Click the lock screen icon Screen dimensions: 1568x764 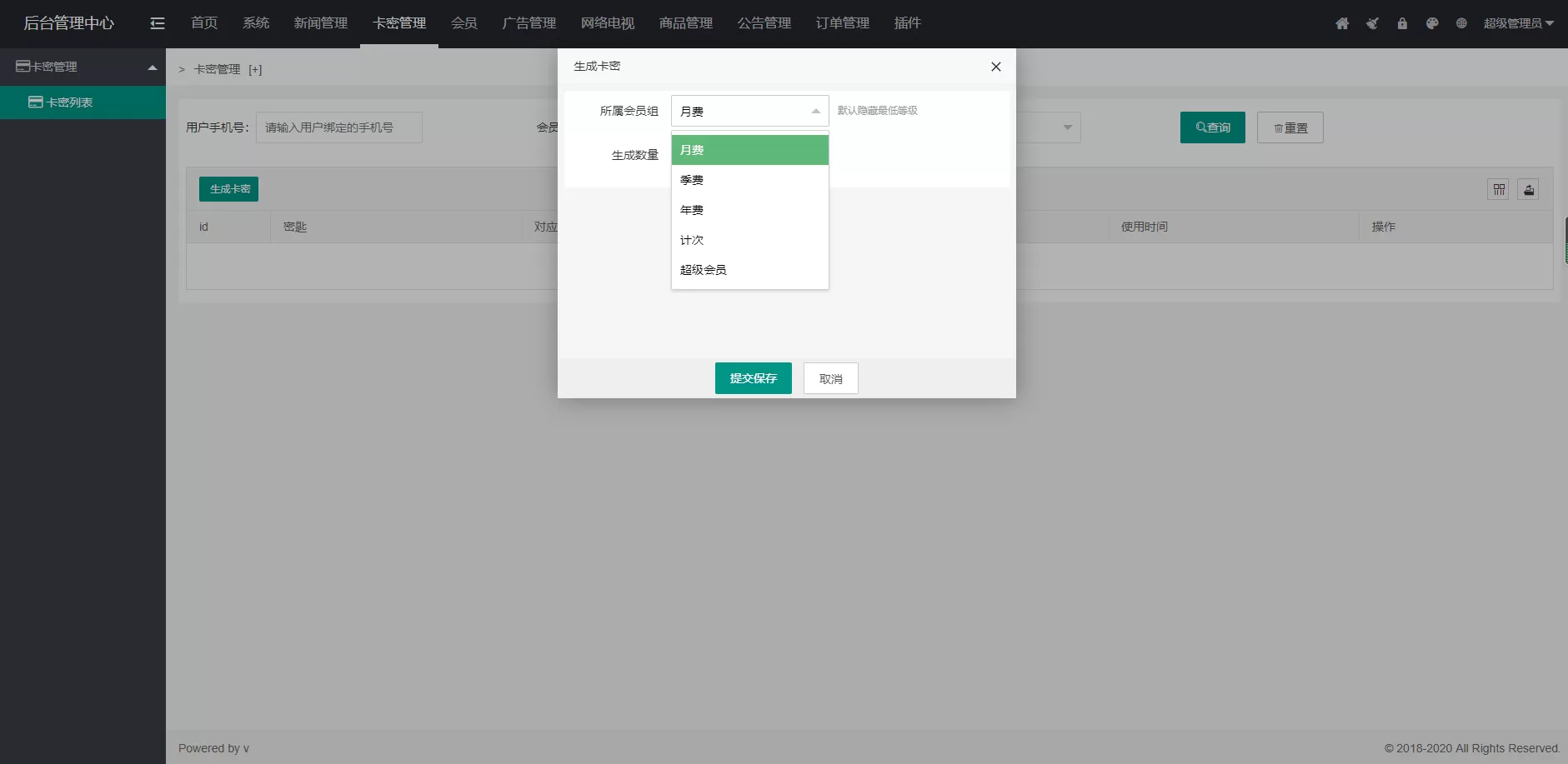(1402, 23)
